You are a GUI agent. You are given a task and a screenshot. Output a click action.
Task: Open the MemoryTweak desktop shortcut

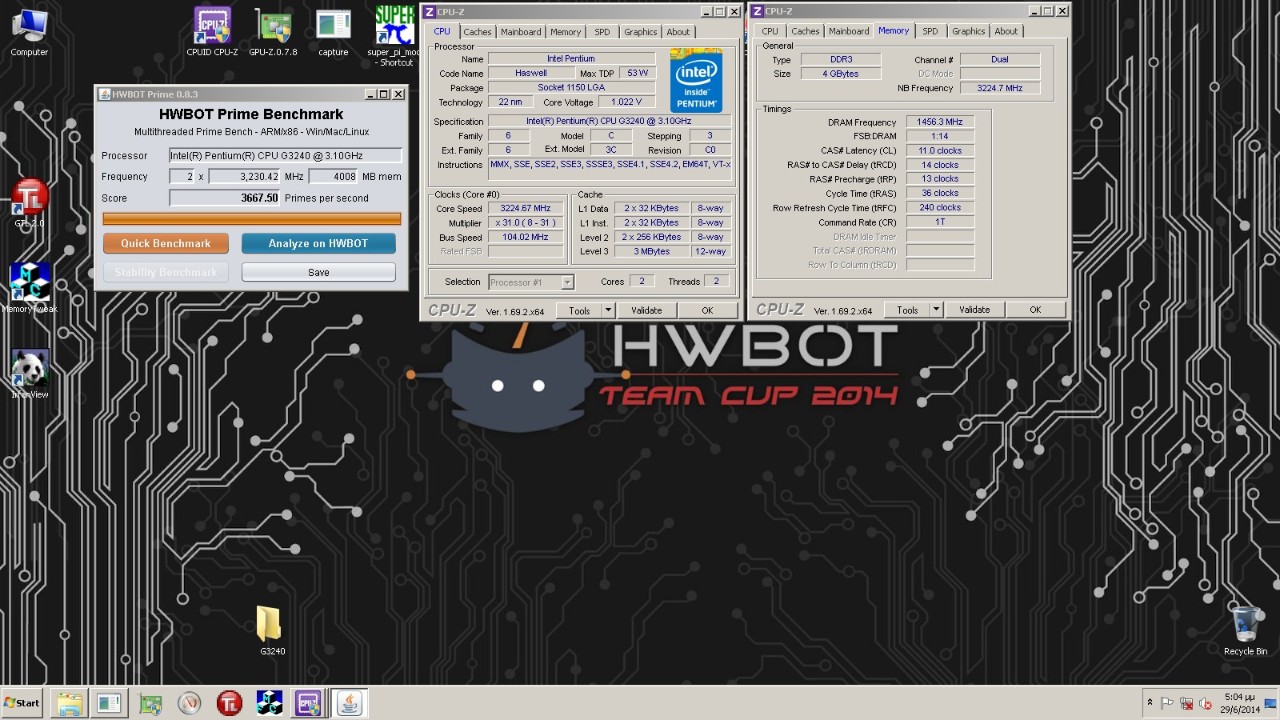tap(30, 288)
